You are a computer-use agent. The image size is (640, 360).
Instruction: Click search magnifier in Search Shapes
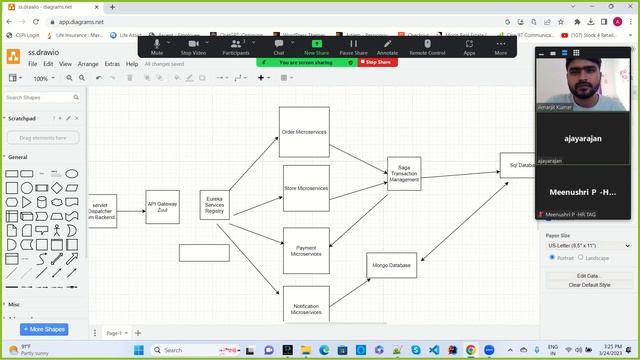pos(76,97)
